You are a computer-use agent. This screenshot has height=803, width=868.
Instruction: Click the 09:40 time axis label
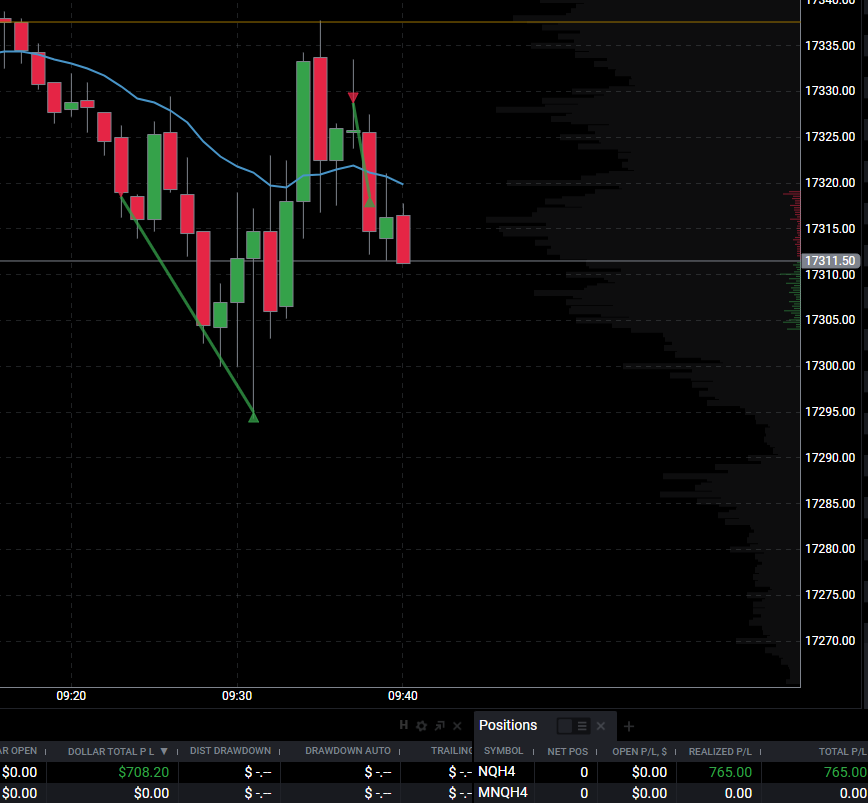click(402, 696)
